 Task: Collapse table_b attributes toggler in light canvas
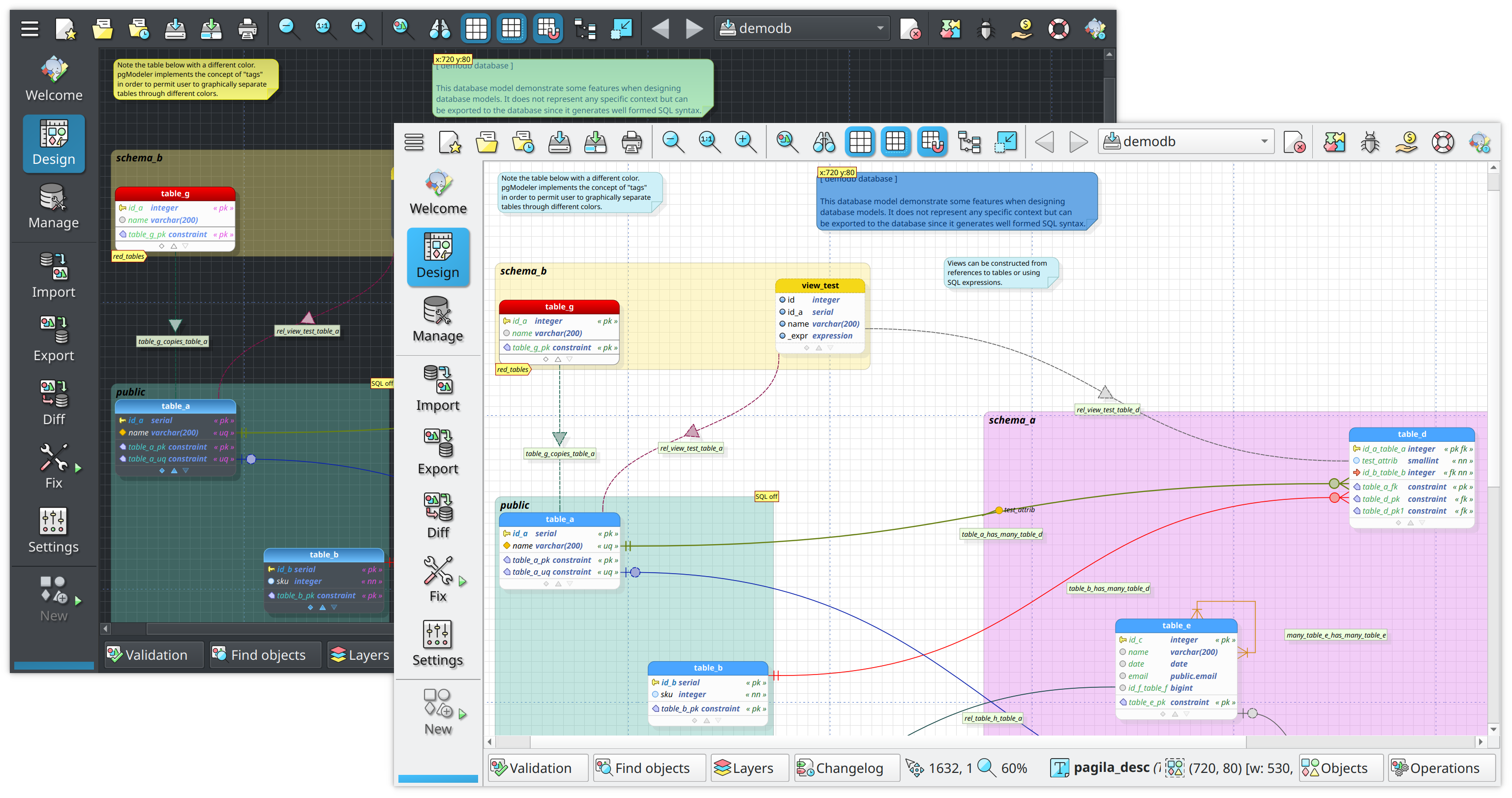coord(707,720)
